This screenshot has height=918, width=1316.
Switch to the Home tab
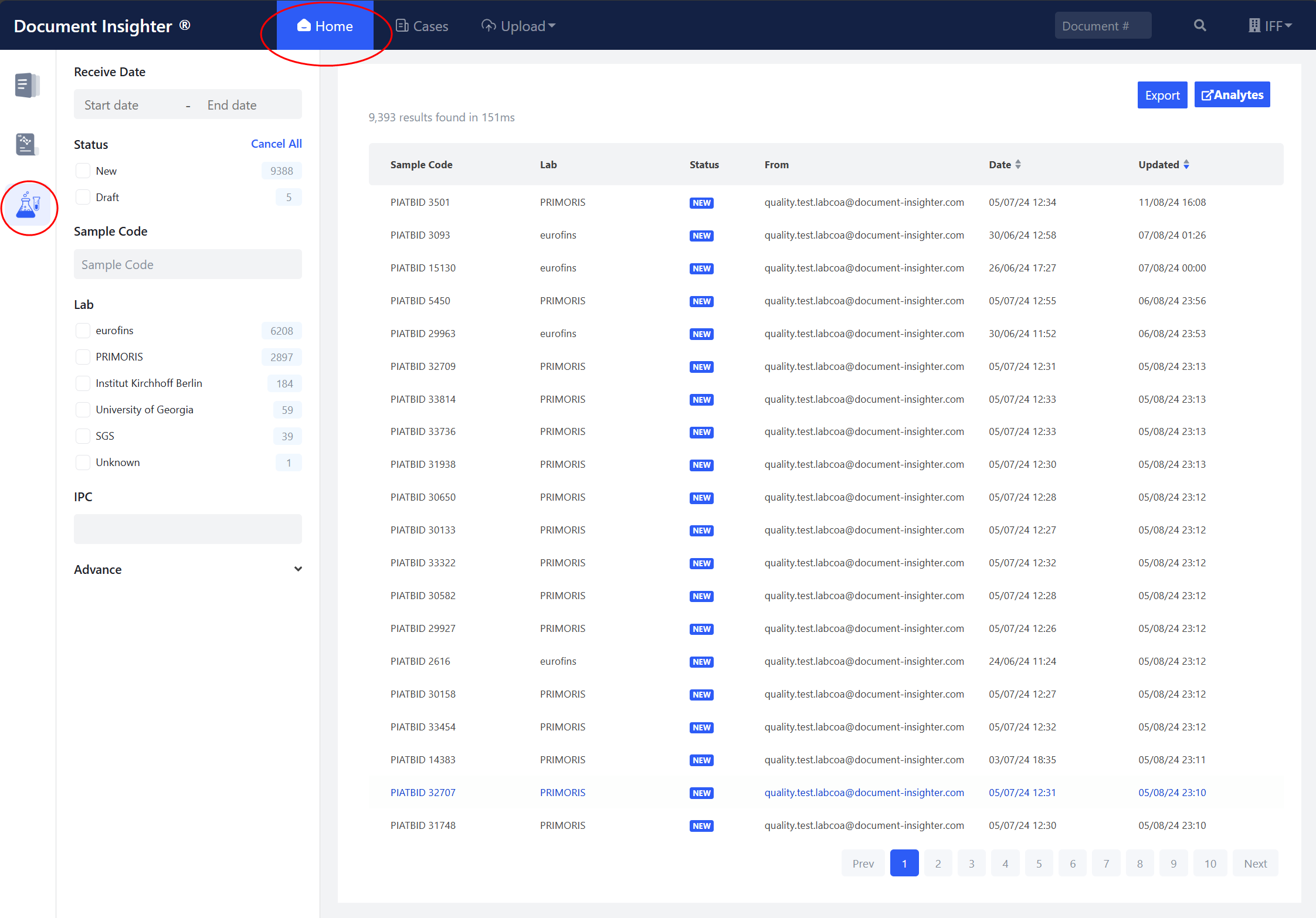click(x=325, y=26)
